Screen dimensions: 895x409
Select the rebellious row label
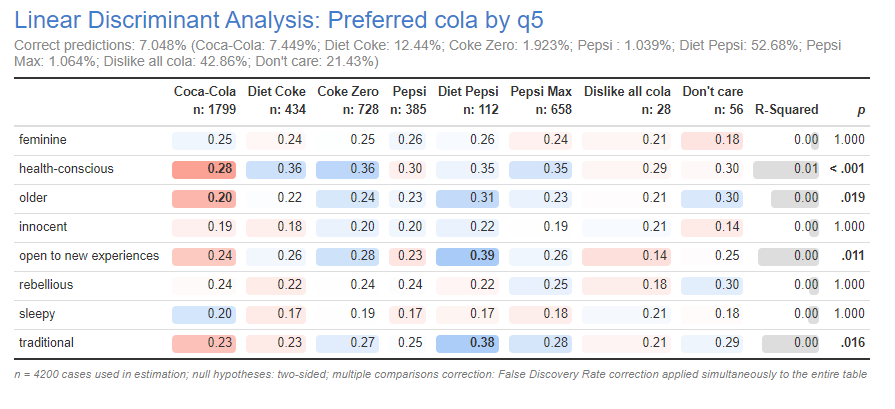point(46,284)
